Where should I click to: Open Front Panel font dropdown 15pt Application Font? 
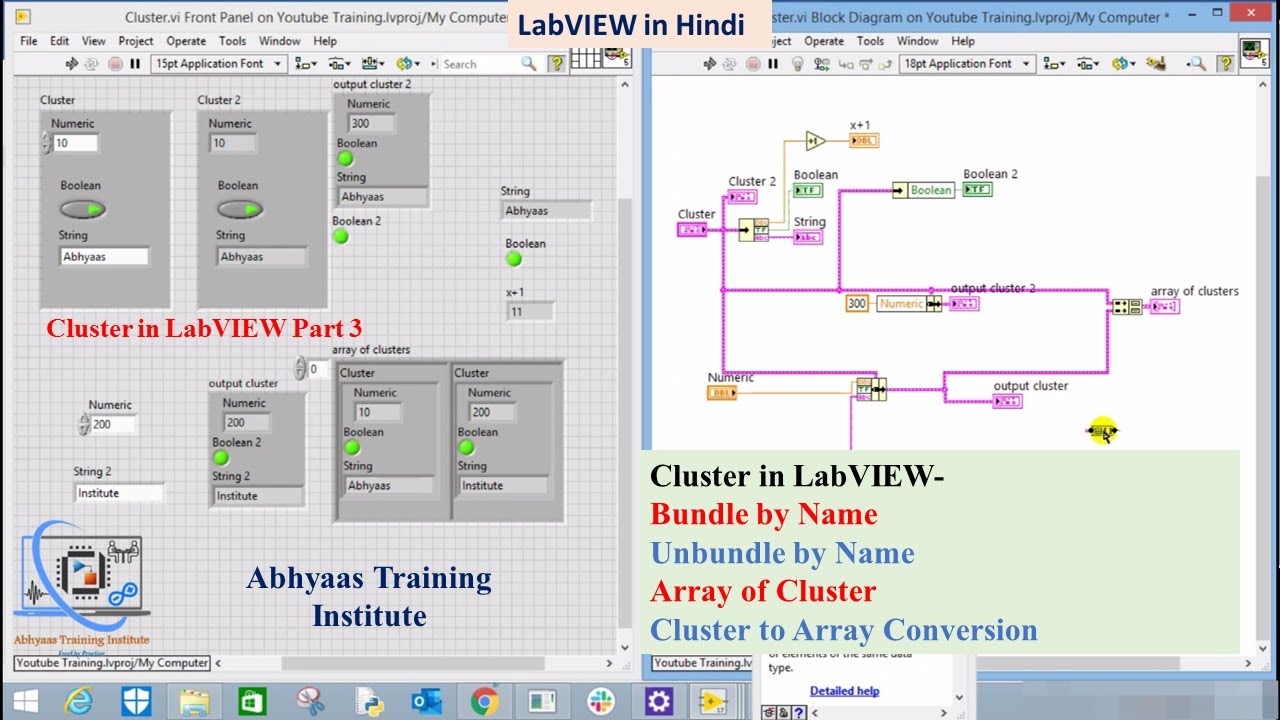pyautogui.click(x=220, y=63)
